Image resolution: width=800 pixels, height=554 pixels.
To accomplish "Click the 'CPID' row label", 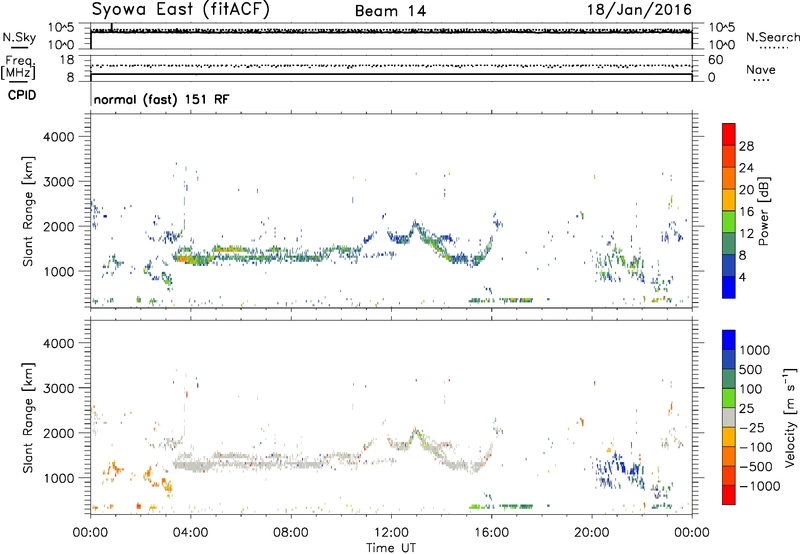I will [22, 95].
